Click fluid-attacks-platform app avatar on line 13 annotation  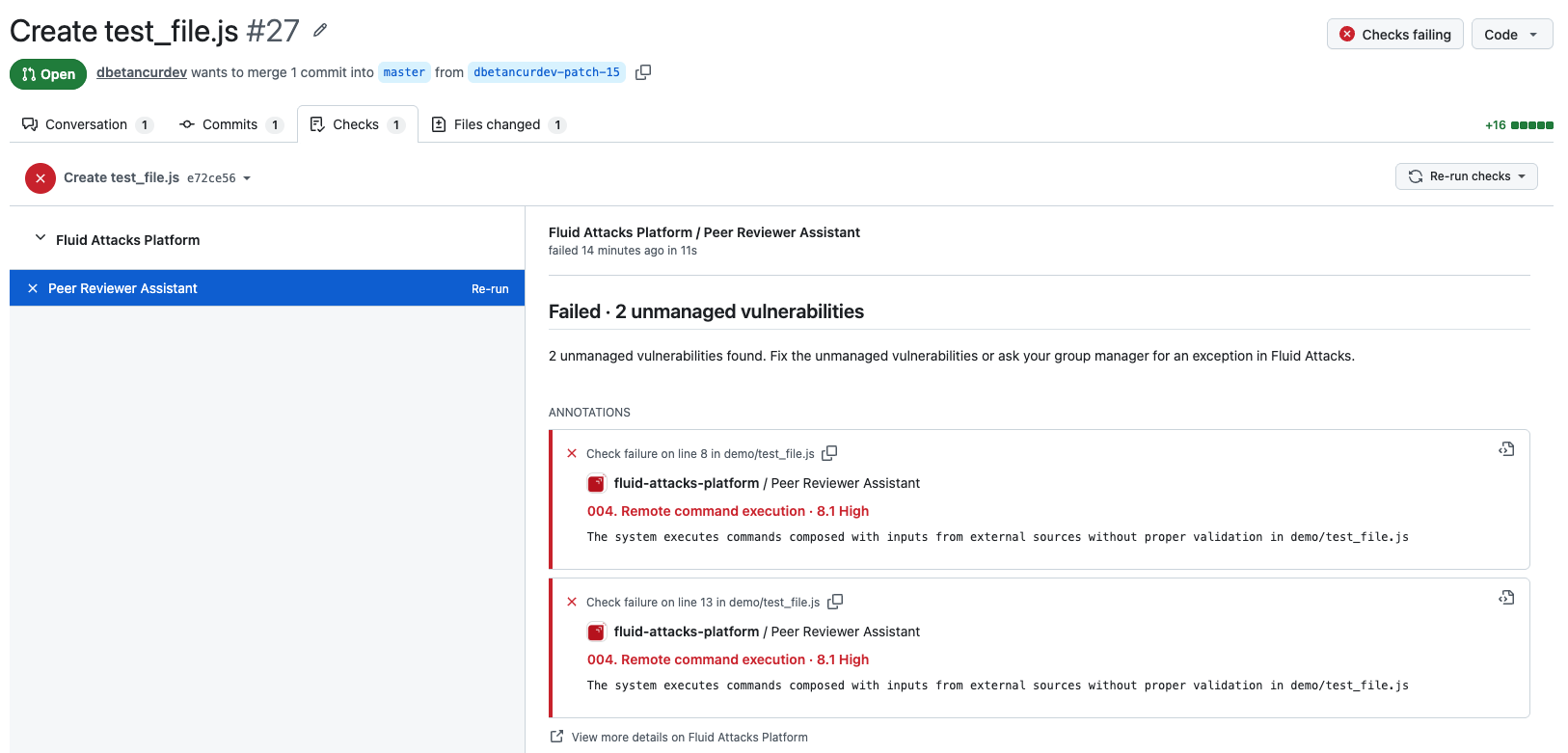point(596,632)
